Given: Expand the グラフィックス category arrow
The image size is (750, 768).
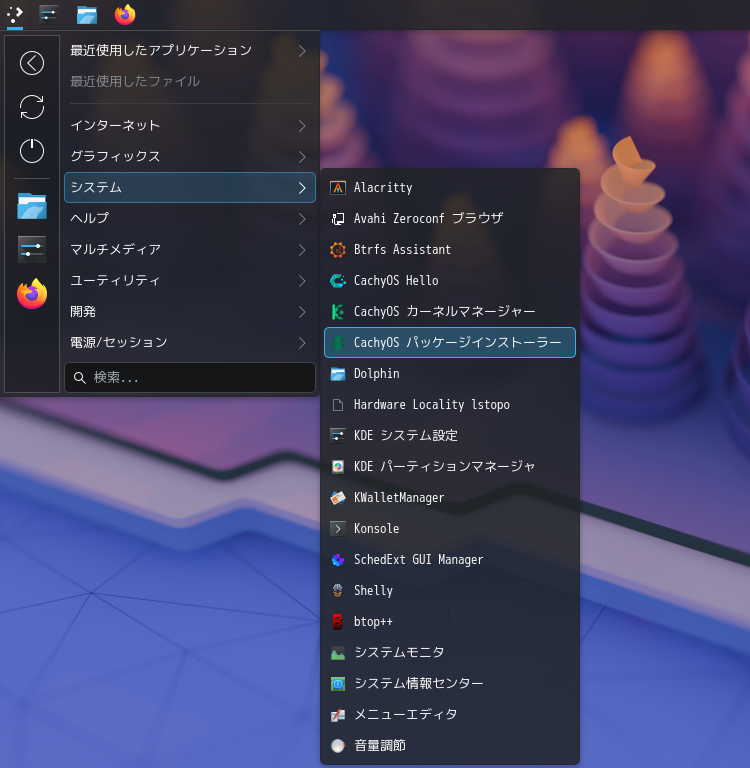Looking at the screenshot, I should click(x=302, y=157).
